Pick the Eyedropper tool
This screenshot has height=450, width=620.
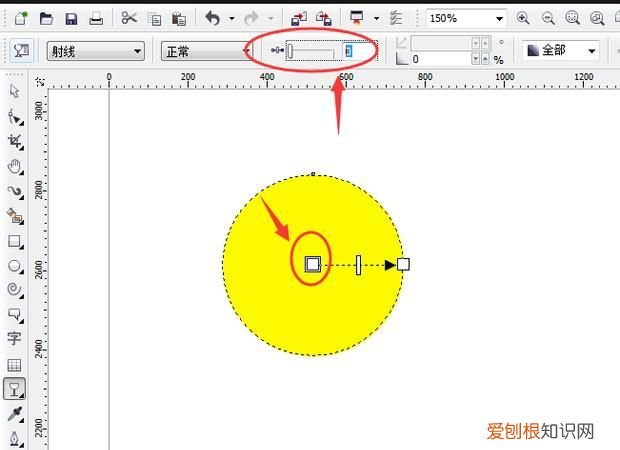click(15, 414)
